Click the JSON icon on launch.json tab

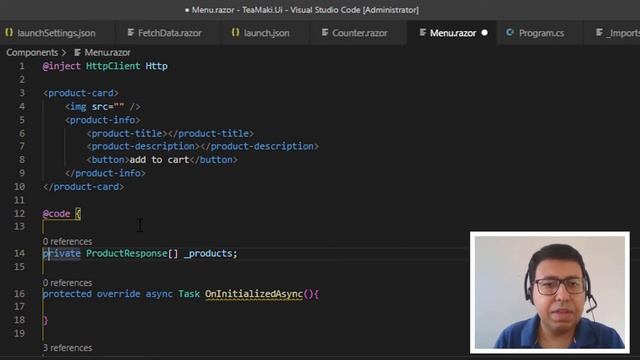(236, 33)
